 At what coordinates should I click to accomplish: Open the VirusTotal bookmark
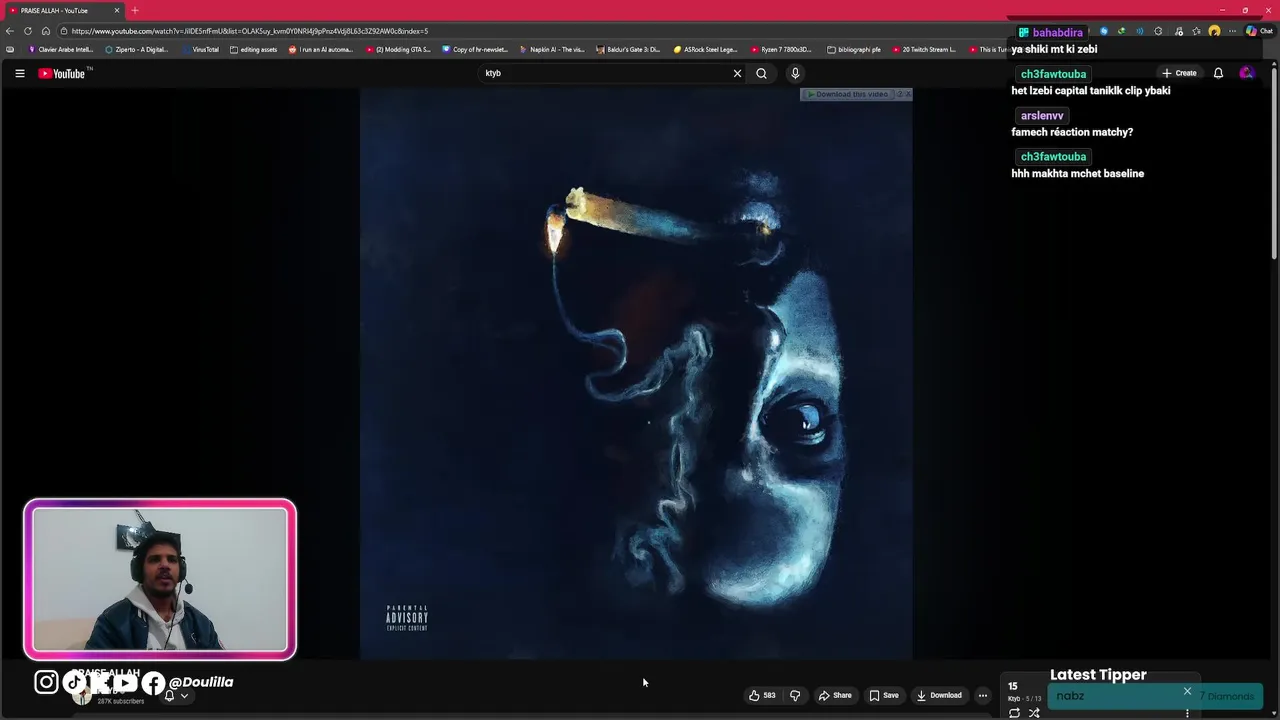click(201, 49)
